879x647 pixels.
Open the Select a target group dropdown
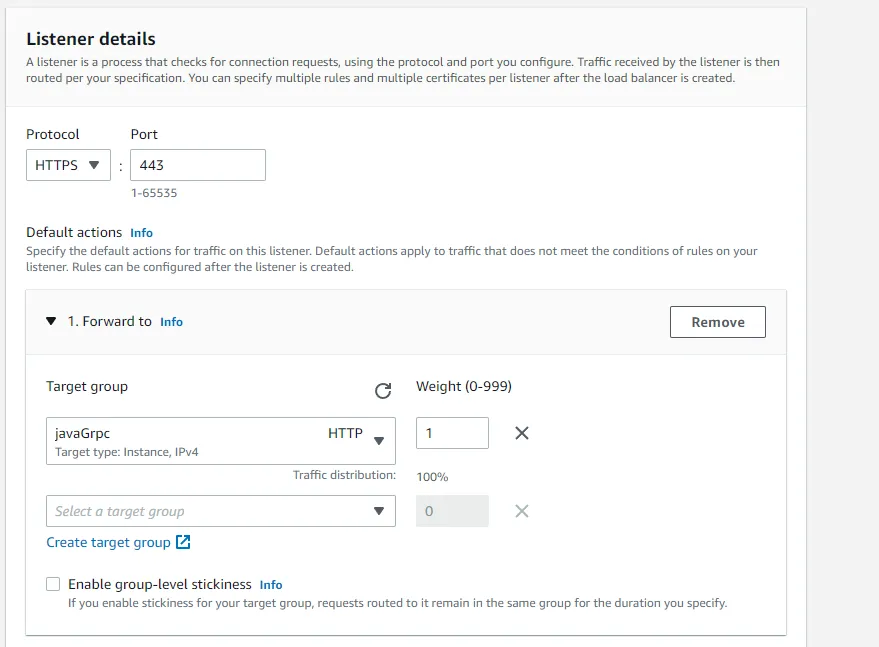(x=220, y=511)
